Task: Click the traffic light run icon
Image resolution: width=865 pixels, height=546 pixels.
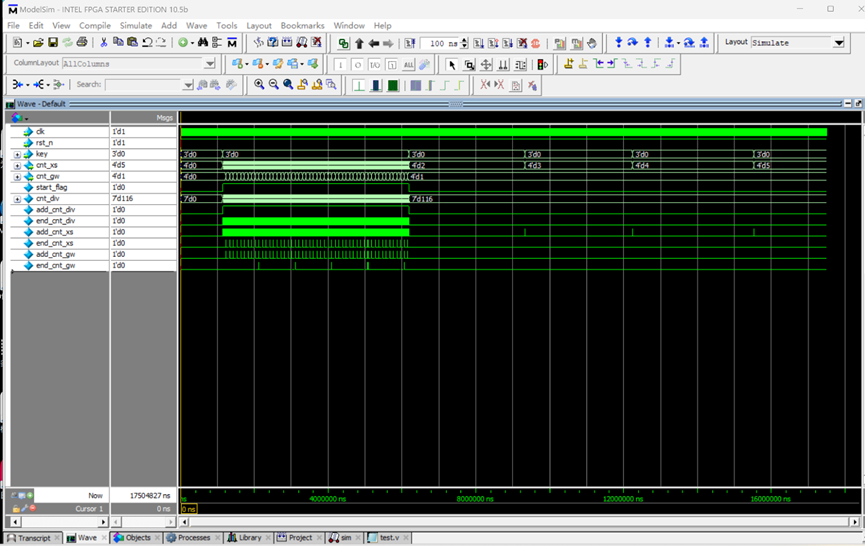Action: coord(542,65)
